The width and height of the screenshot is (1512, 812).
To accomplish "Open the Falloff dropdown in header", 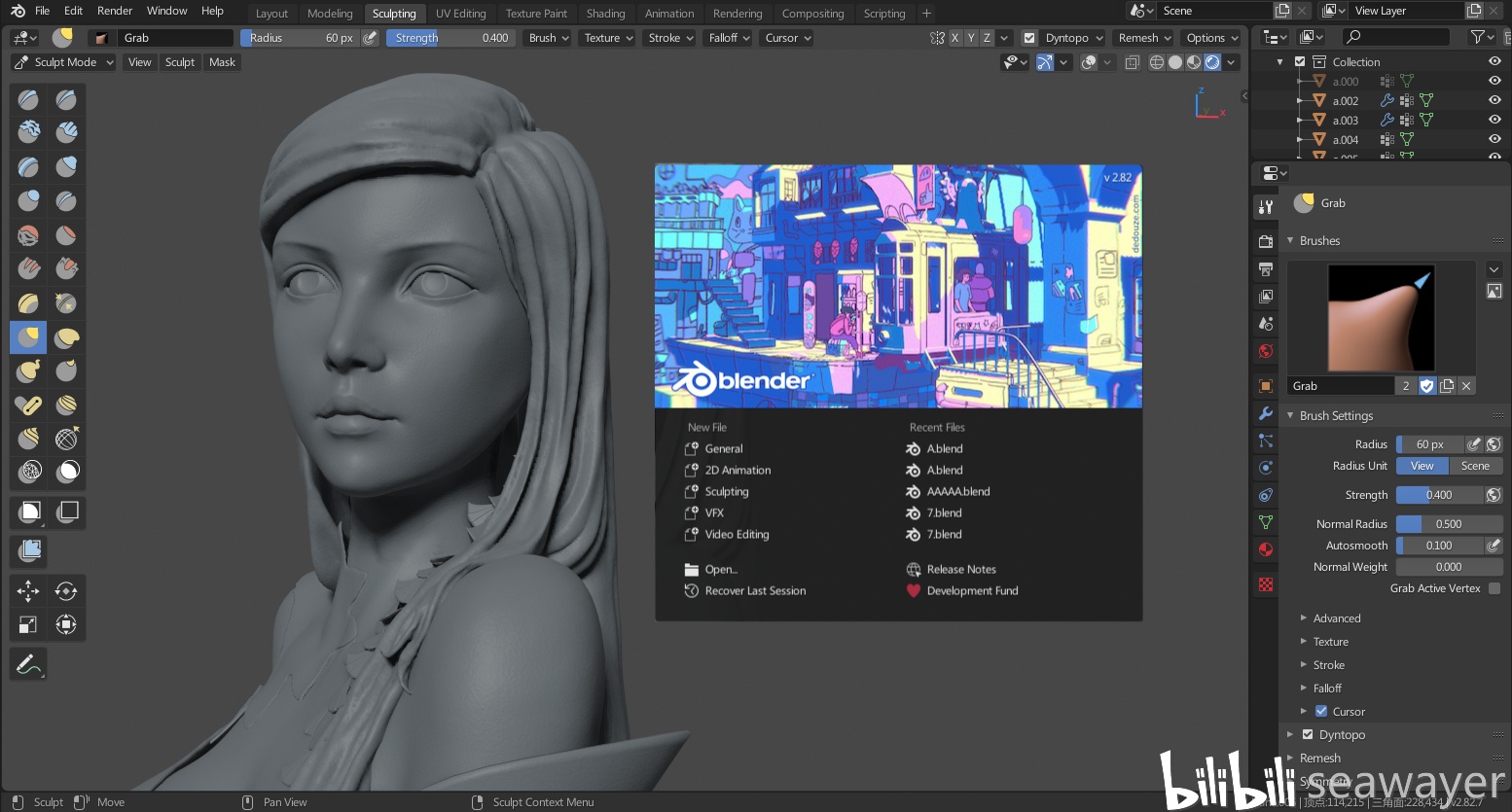I will [x=730, y=38].
